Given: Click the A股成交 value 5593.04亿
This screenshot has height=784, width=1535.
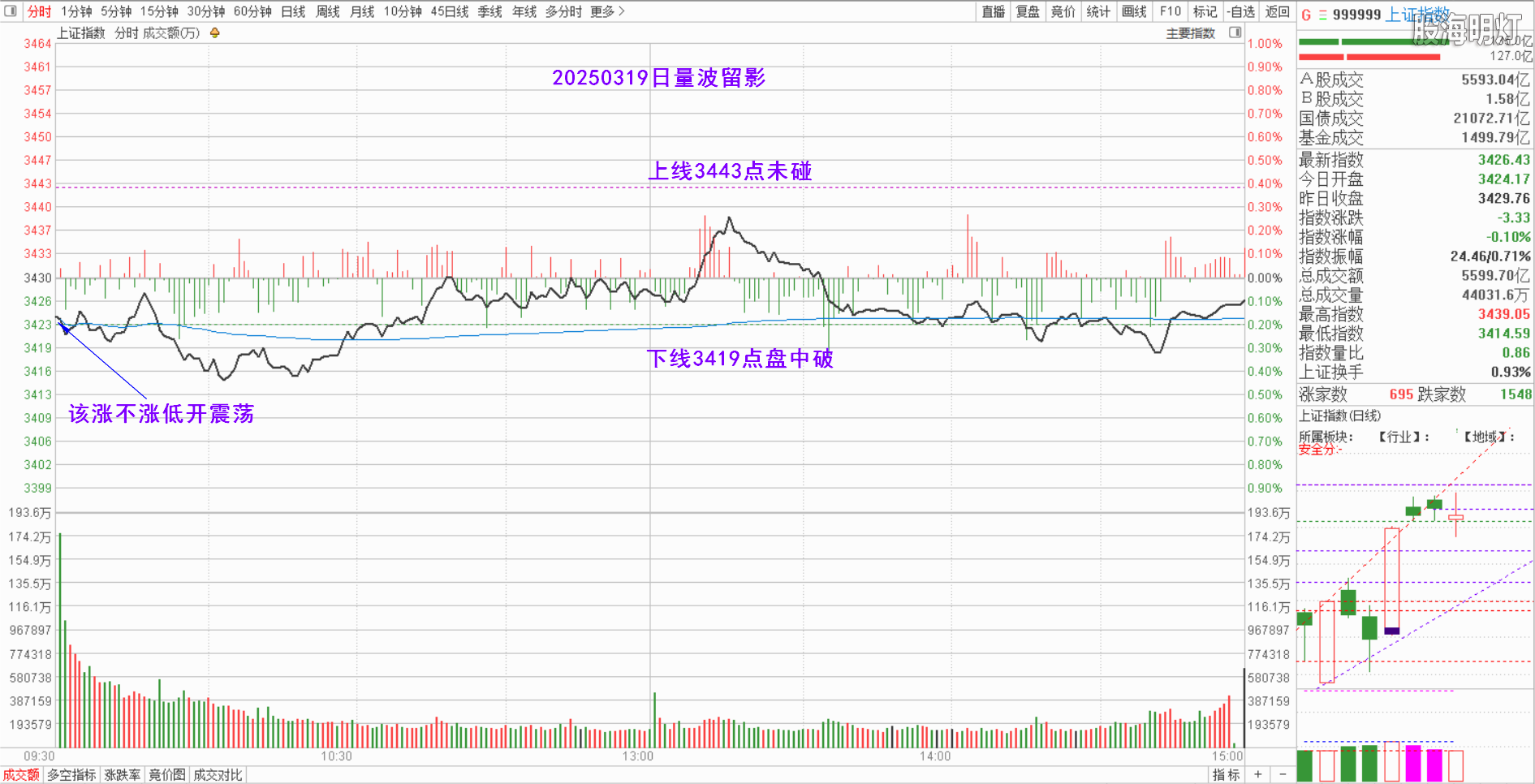Looking at the screenshot, I should (x=1495, y=80).
